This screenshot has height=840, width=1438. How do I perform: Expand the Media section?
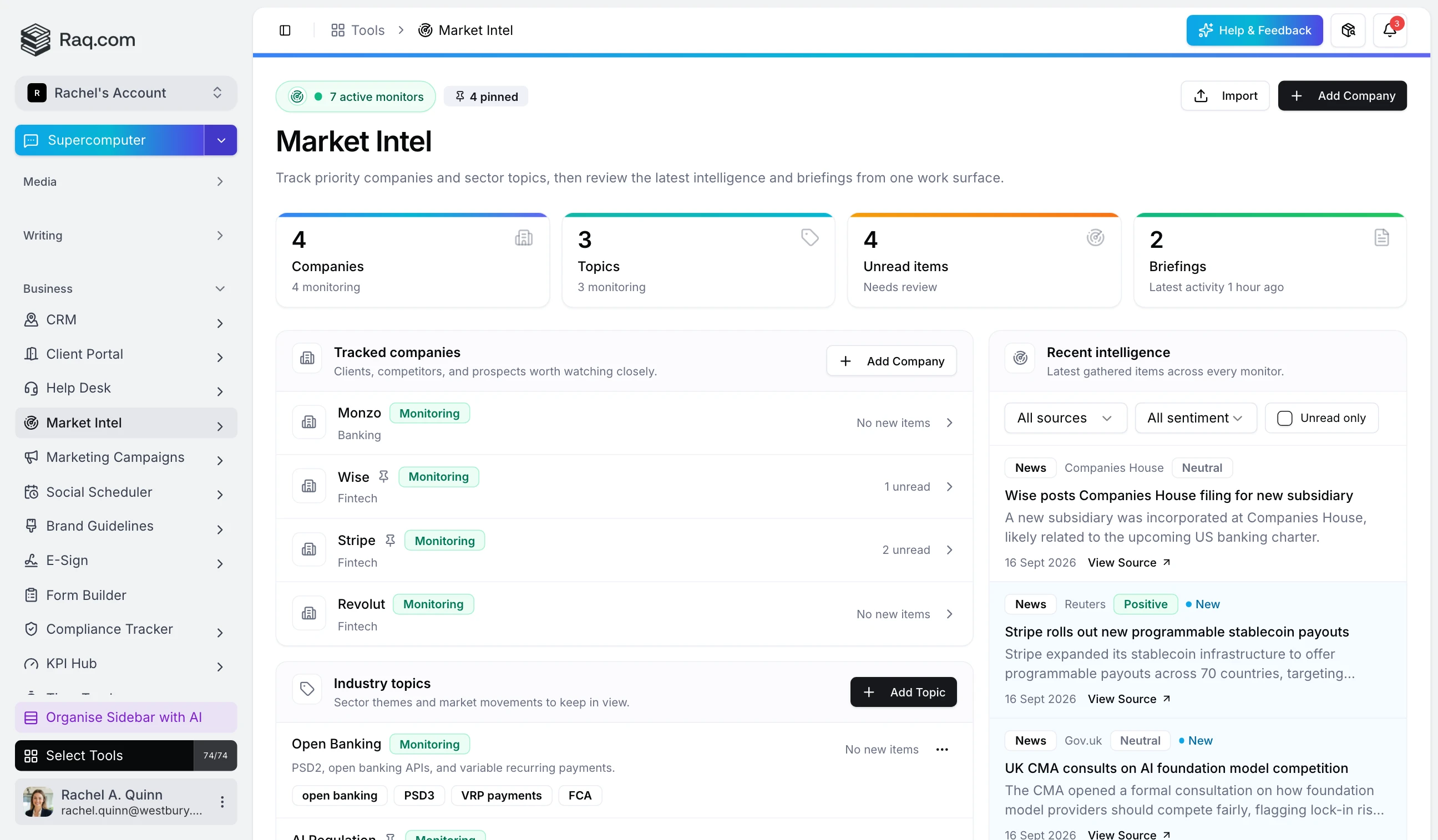(124, 182)
